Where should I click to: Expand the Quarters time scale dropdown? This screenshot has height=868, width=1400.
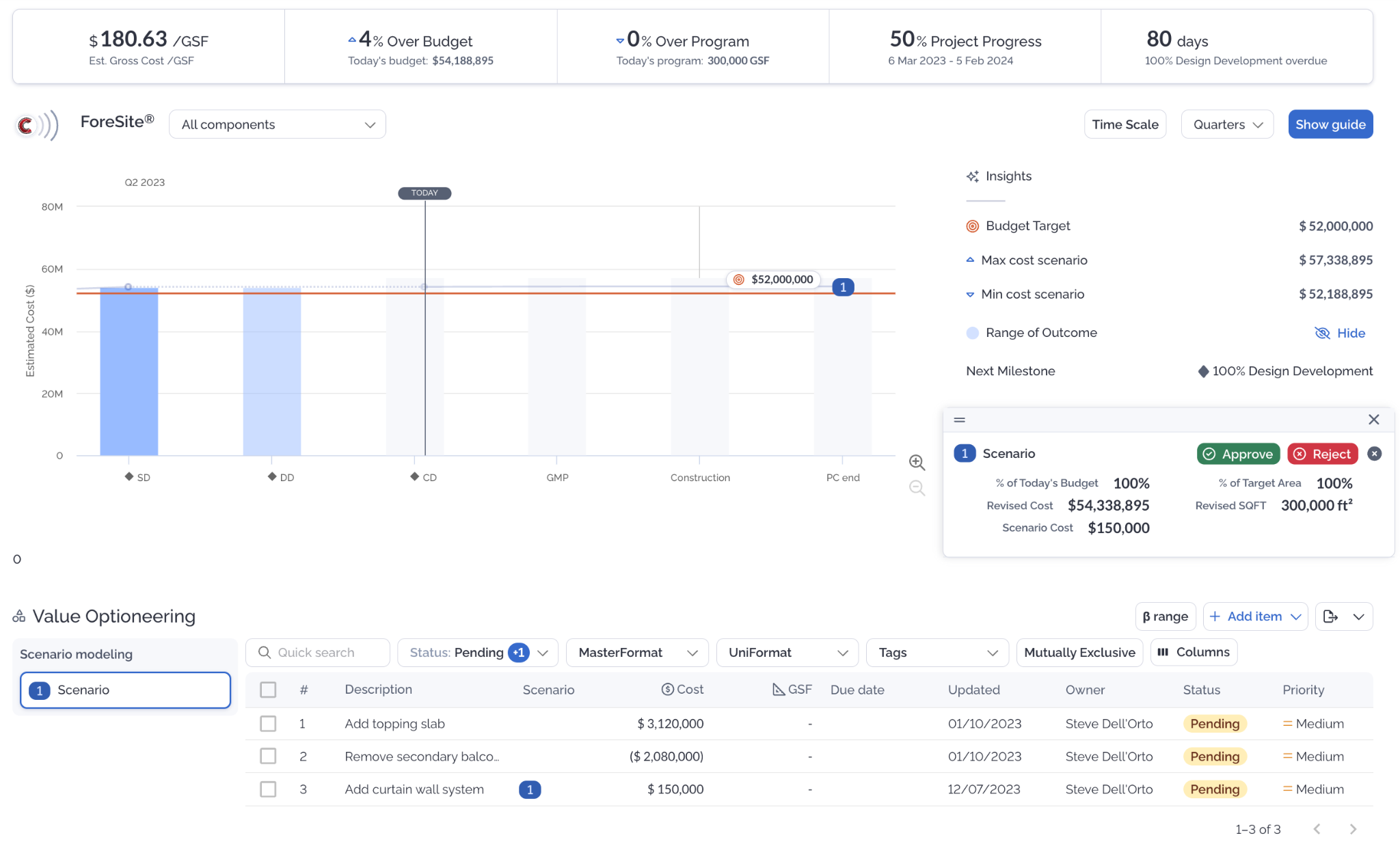click(1226, 124)
